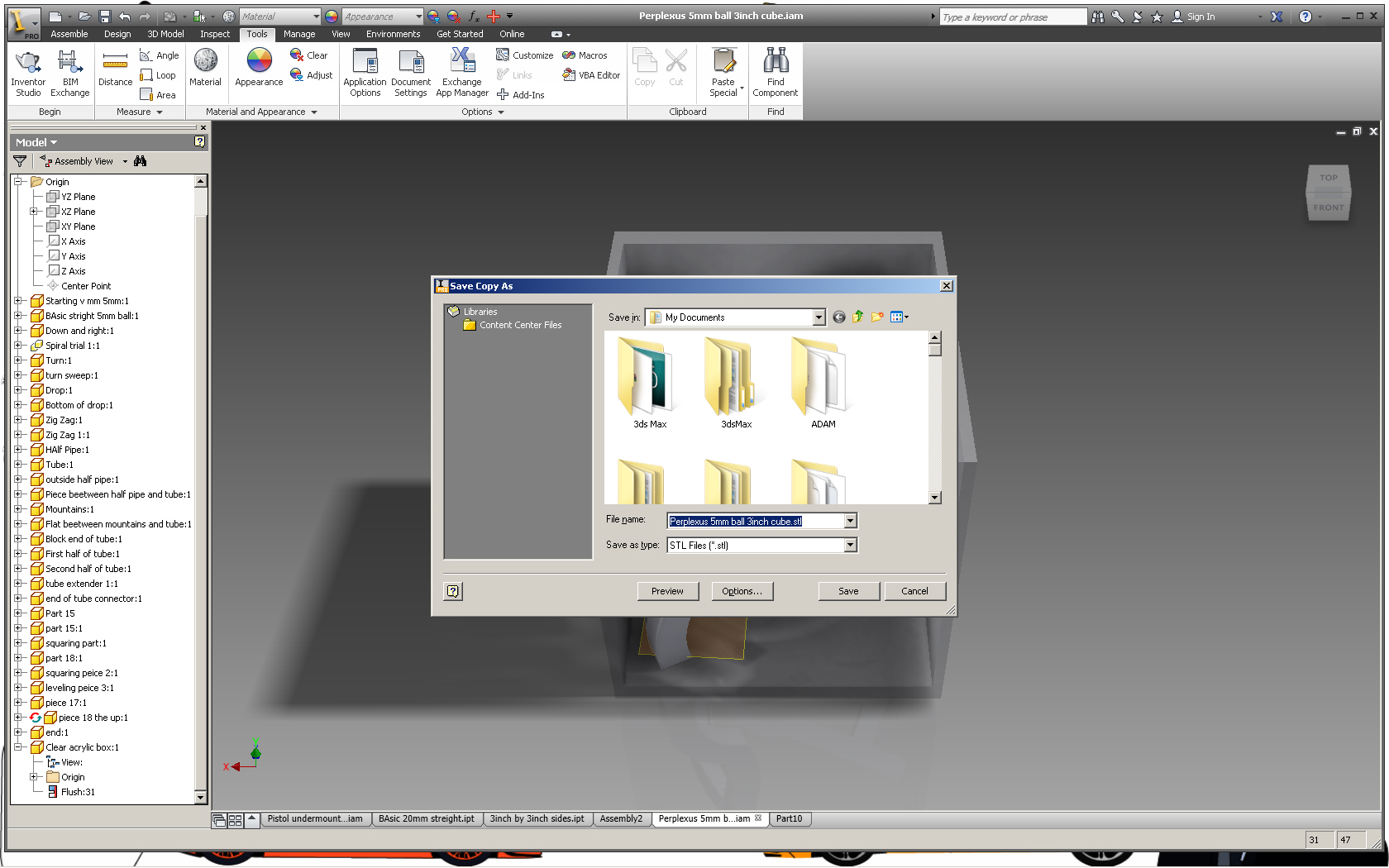Open Macros tool
This screenshot has height=868, width=1389.
585,55
